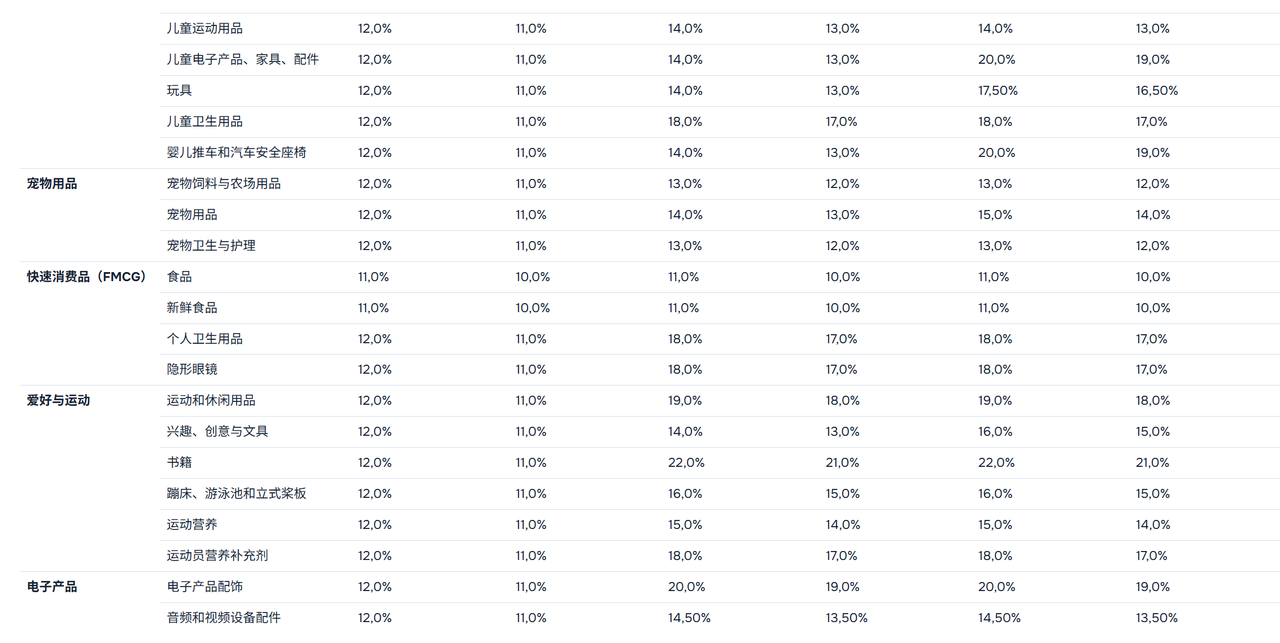Click the 儿童运动用品 row label
The image size is (1280, 643).
tap(204, 29)
